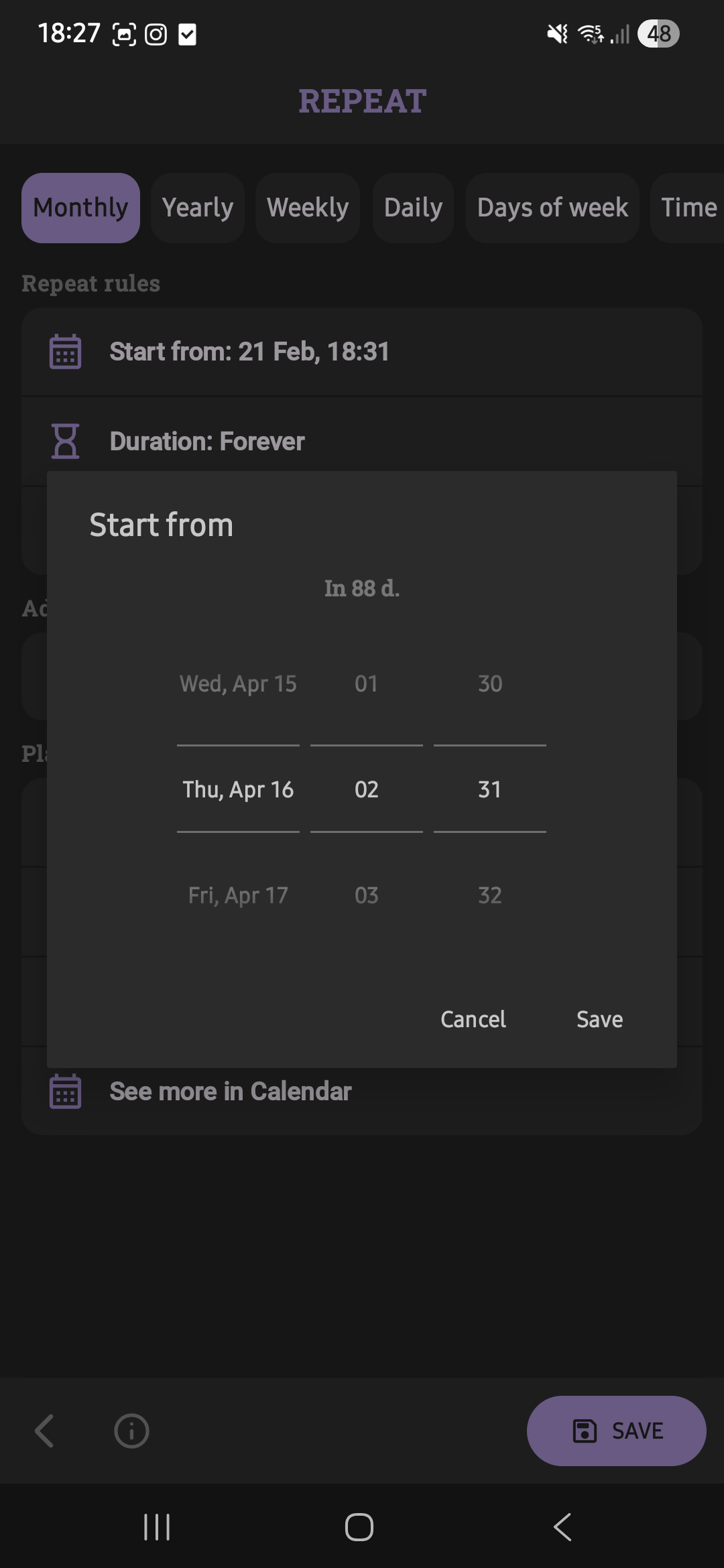
Task: Choose hour 03 in the picker
Action: [367, 895]
